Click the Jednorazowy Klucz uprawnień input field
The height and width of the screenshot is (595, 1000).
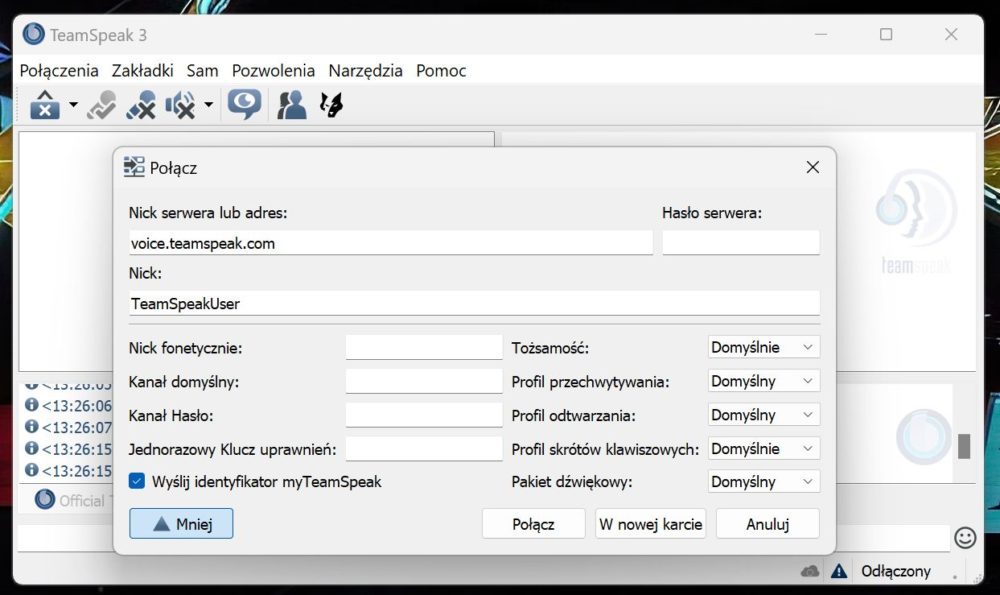click(423, 449)
